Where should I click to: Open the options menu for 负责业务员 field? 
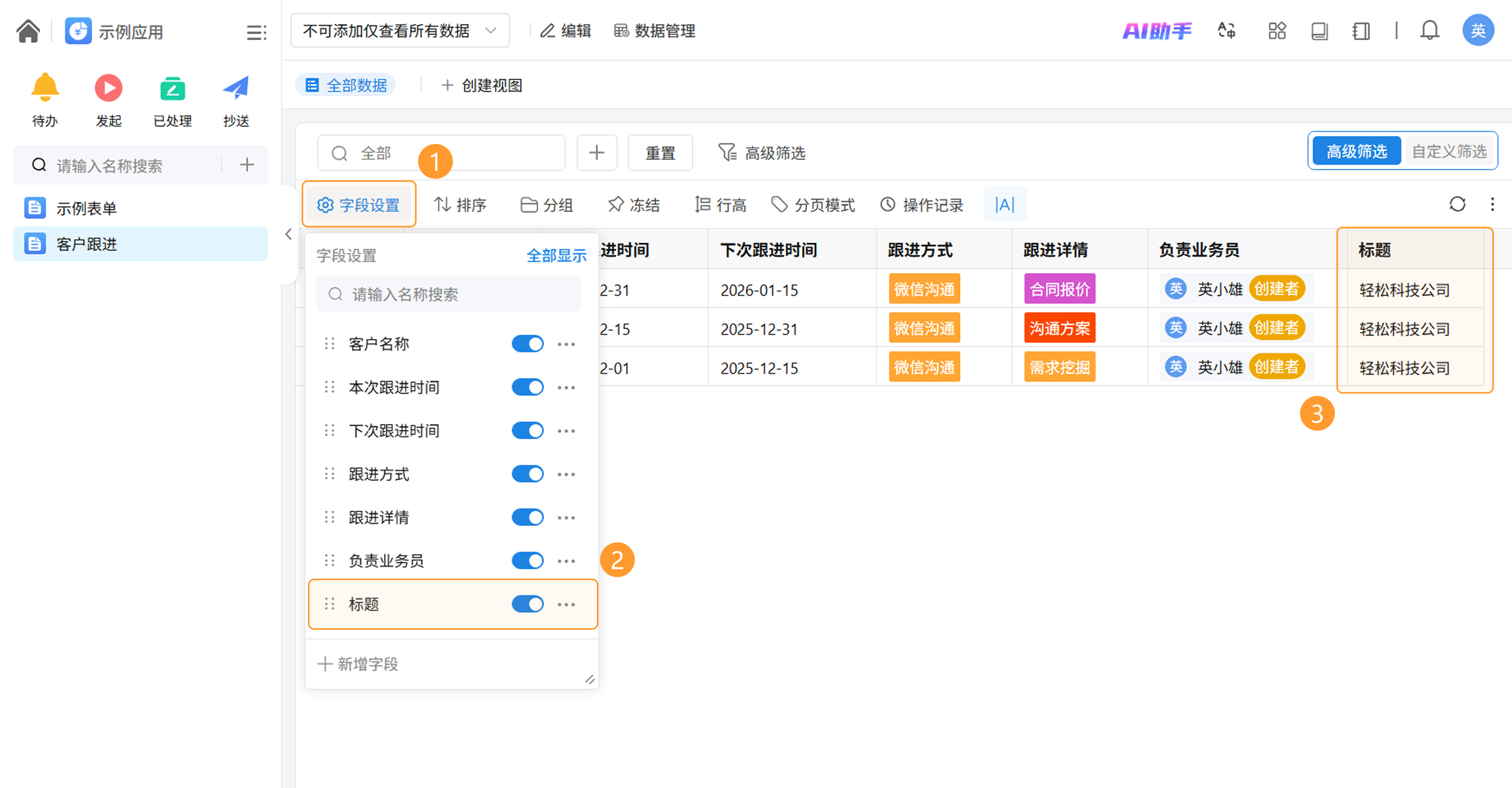pyautogui.click(x=566, y=561)
